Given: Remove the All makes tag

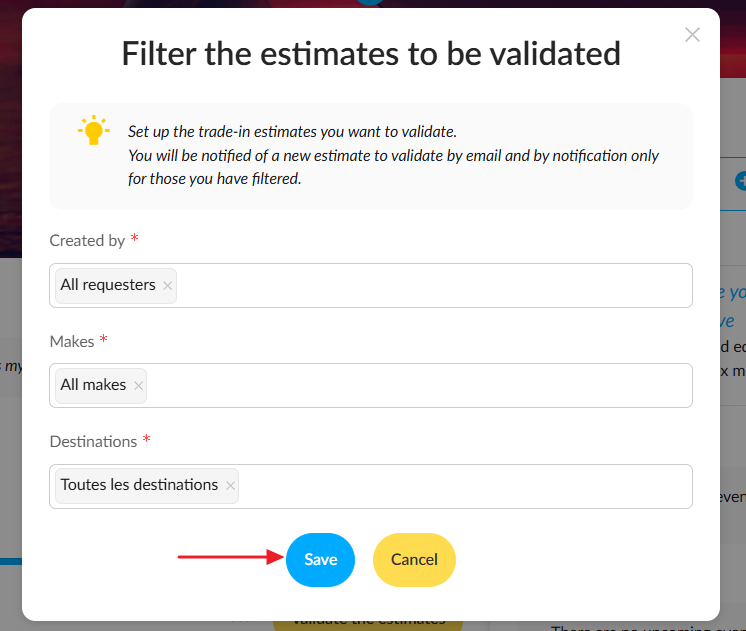Looking at the screenshot, I should (x=138, y=385).
